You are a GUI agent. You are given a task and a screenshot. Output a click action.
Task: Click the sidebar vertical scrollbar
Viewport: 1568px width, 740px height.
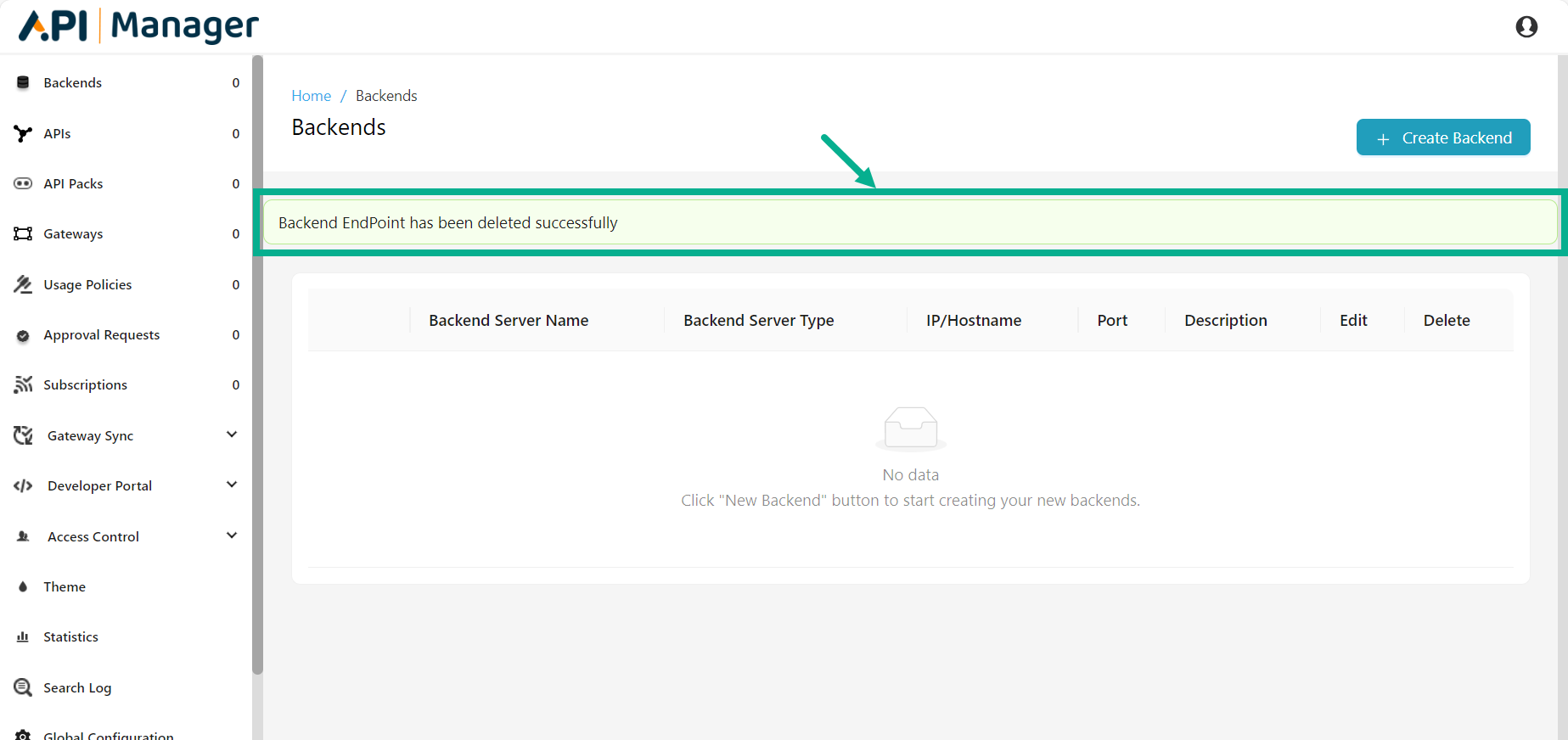coord(257,365)
